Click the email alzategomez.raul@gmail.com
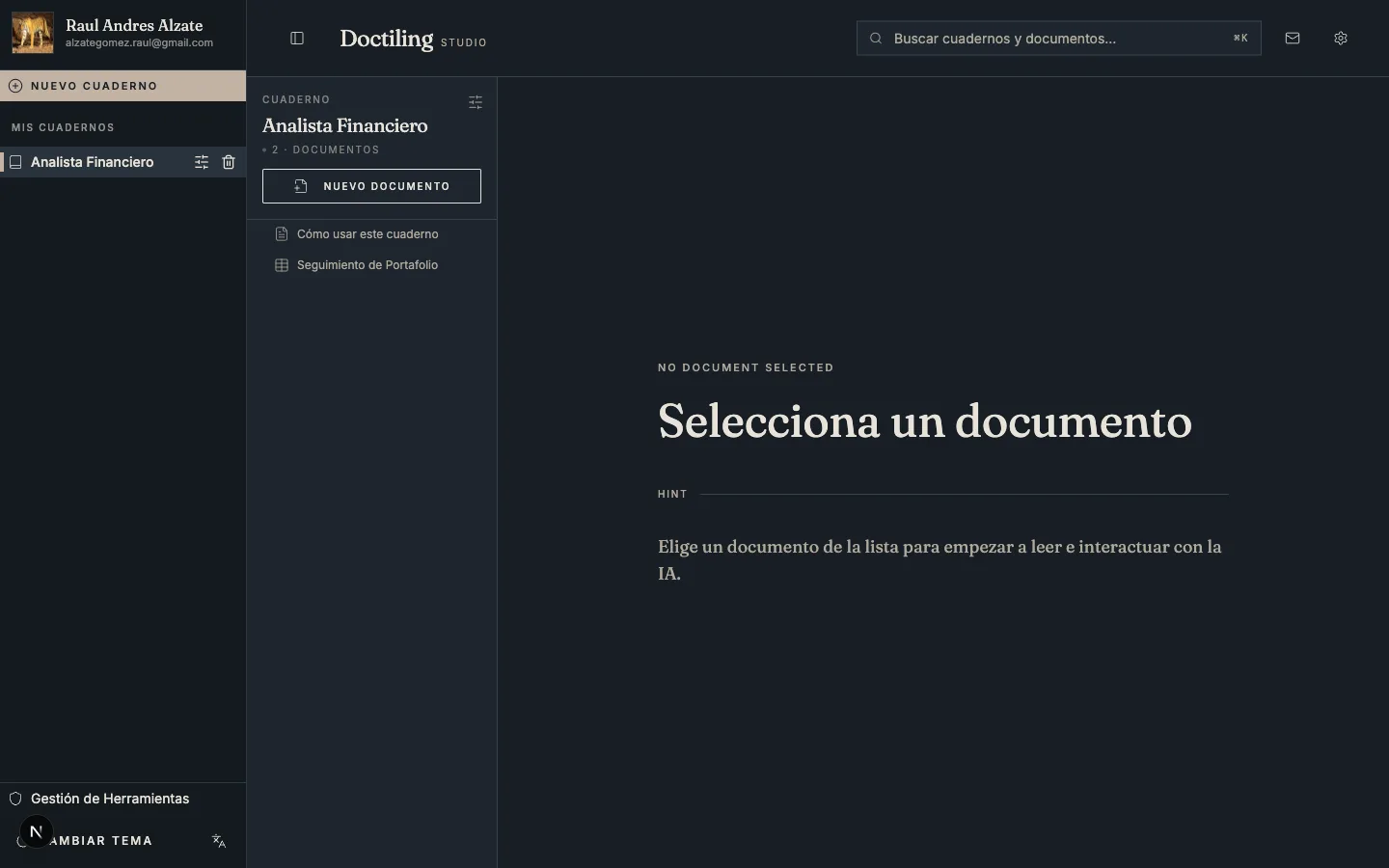The image size is (1389, 868). [139, 43]
